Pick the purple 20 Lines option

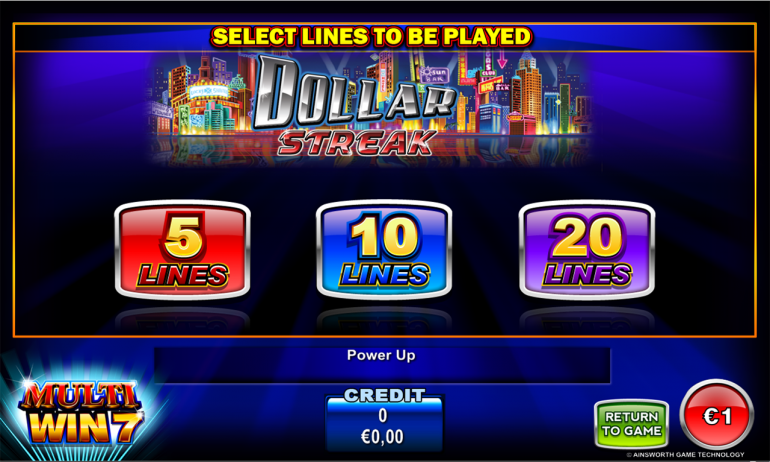(587, 249)
